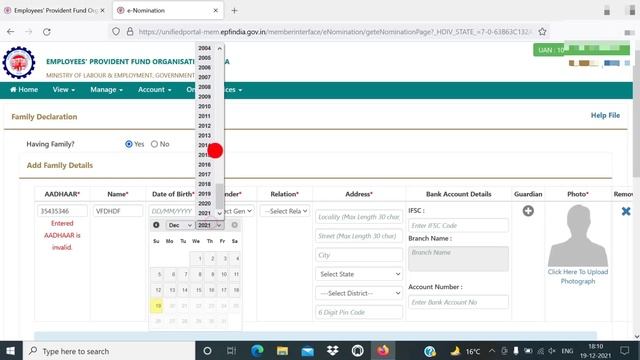Click Windows taskbar search box

pyautogui.click(x=109, y=351)
